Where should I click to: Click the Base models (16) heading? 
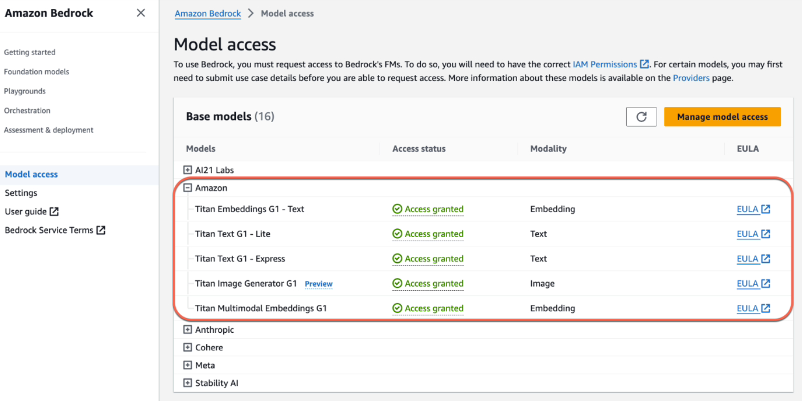click(230, 117)
